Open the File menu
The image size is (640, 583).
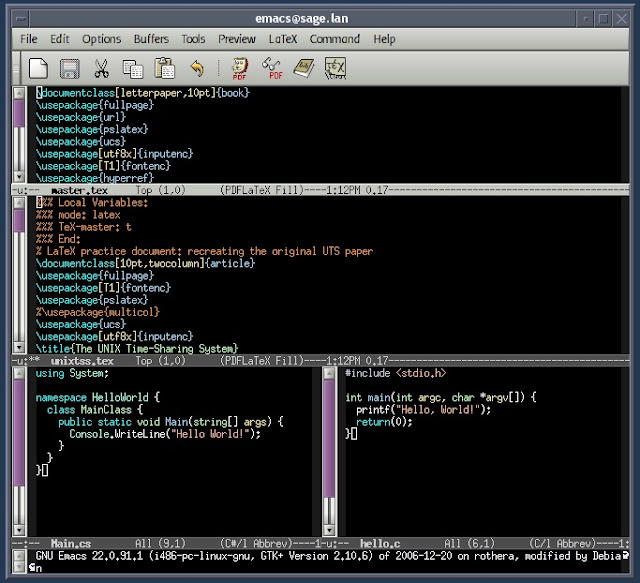click(29, 39)
